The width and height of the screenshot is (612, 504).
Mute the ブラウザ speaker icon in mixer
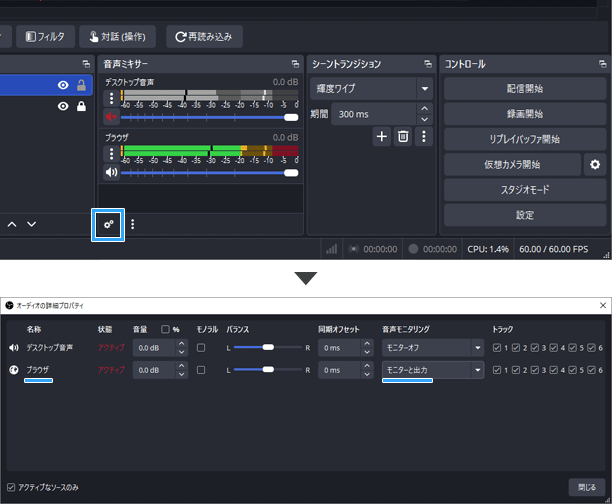coord(111,172)
